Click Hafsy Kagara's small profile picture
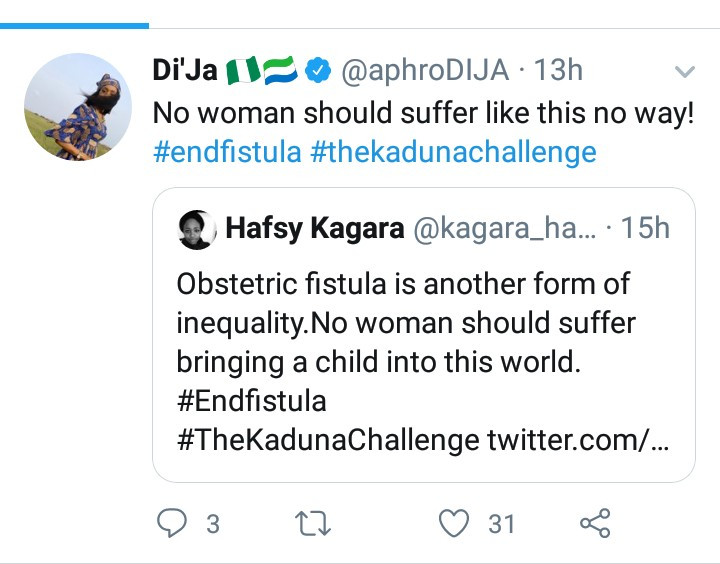This screenshot has height=564, width=720. pos(196,228)
